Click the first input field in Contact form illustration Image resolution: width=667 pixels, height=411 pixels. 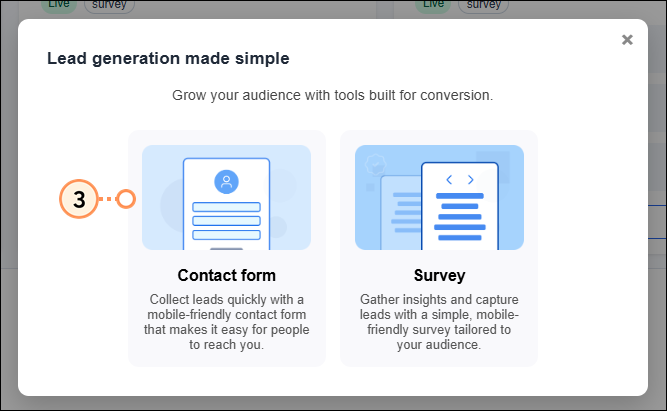click(226, 207)
